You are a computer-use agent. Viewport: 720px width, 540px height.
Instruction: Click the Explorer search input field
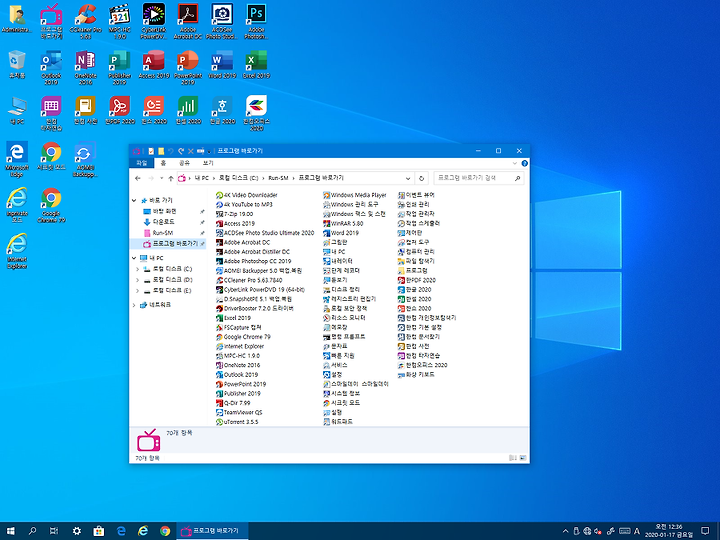click(478, 178)
